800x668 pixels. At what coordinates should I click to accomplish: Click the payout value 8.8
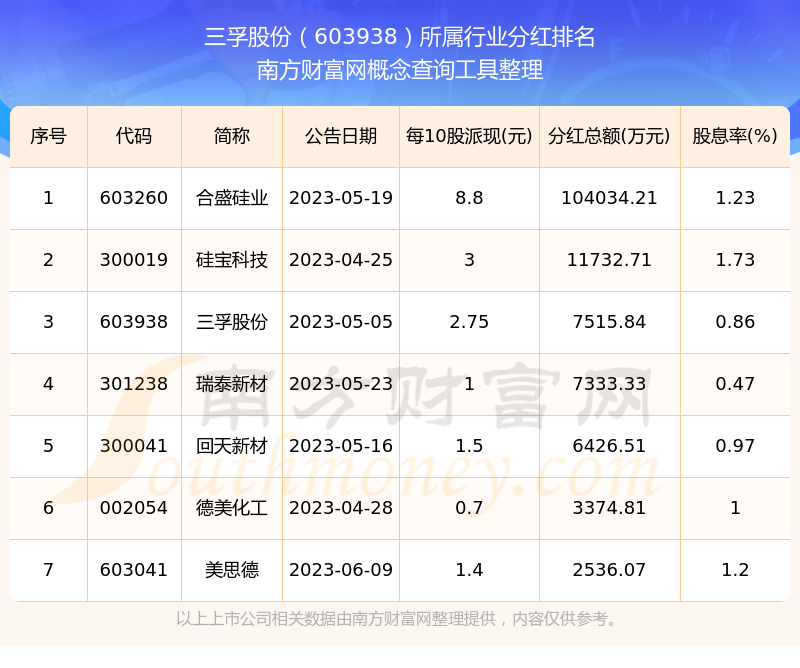[469, 198]
